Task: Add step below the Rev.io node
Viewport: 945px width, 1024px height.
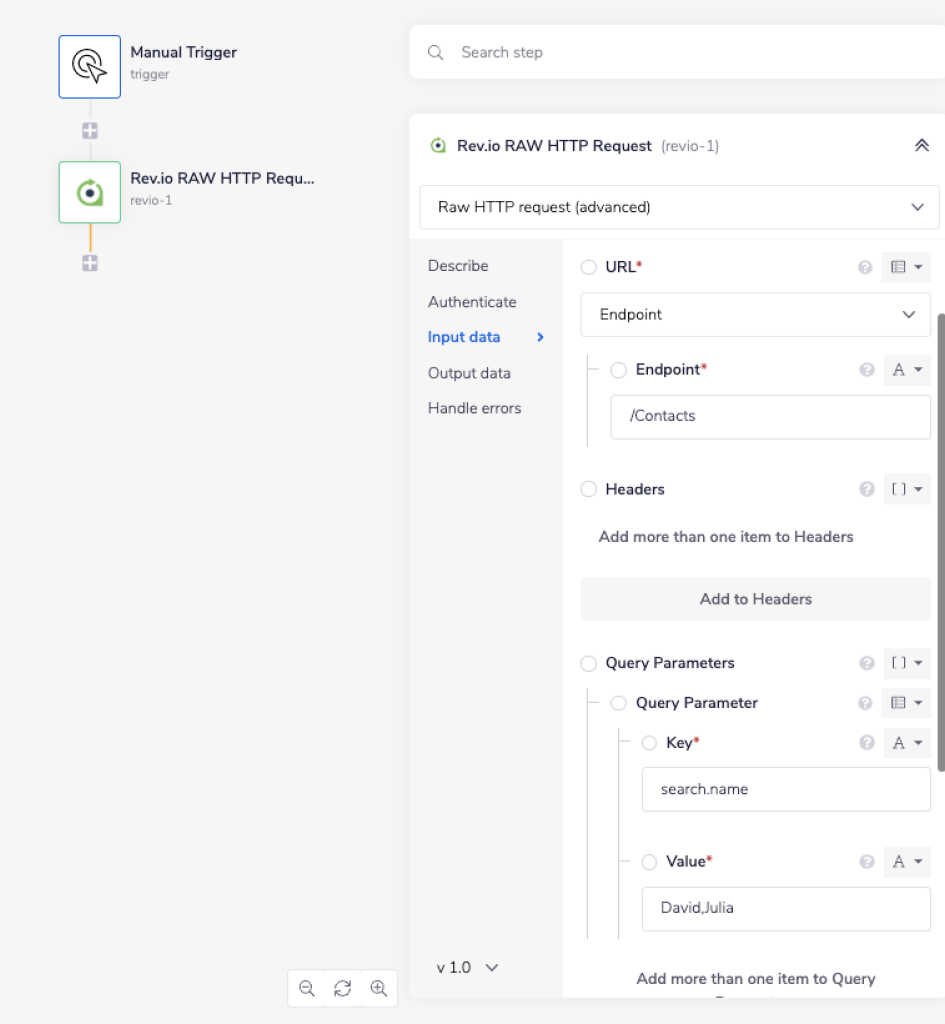Action: pos(90,263)
